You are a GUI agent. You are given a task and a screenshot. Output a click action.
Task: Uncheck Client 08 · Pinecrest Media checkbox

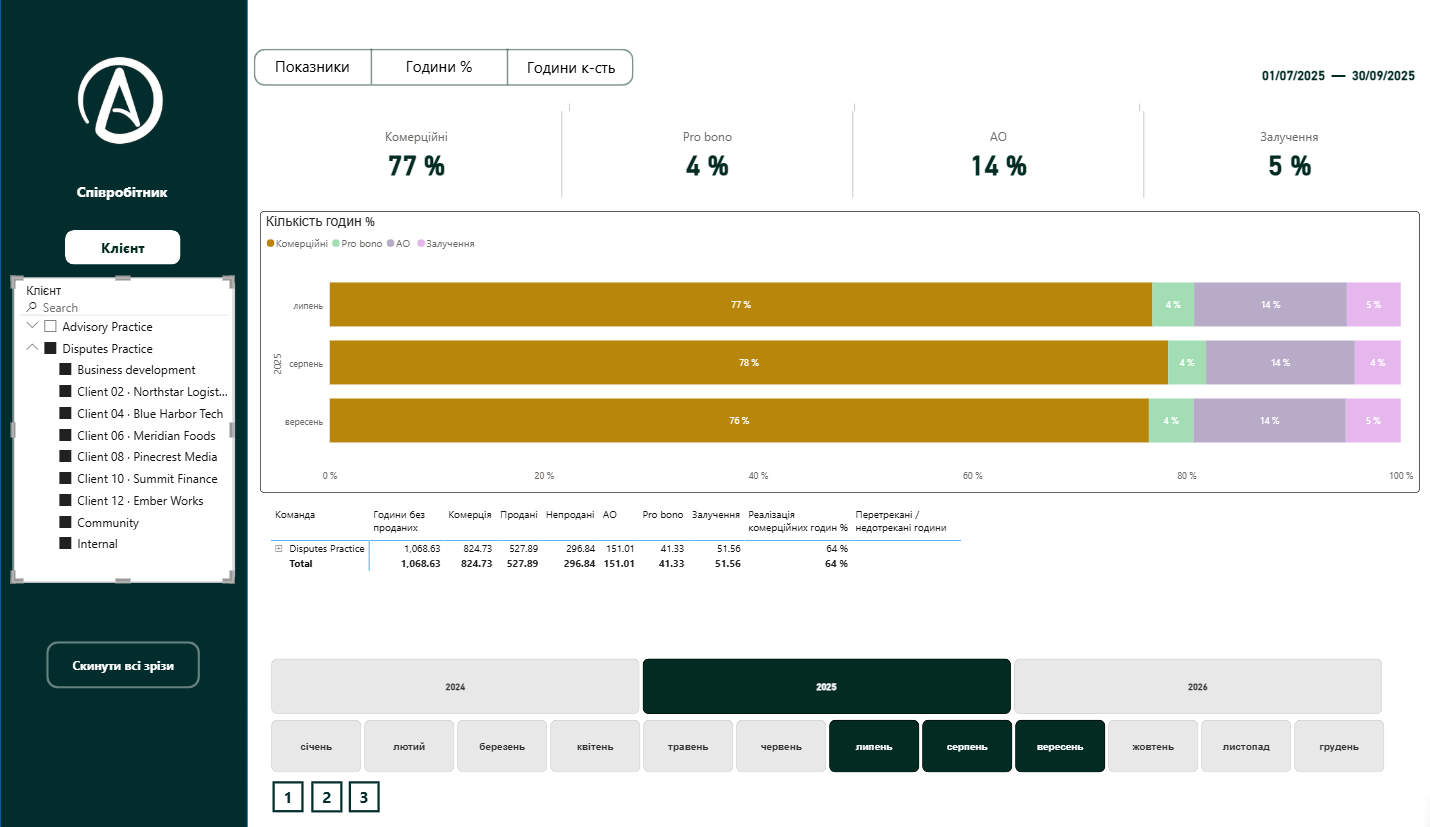point(66,457)
